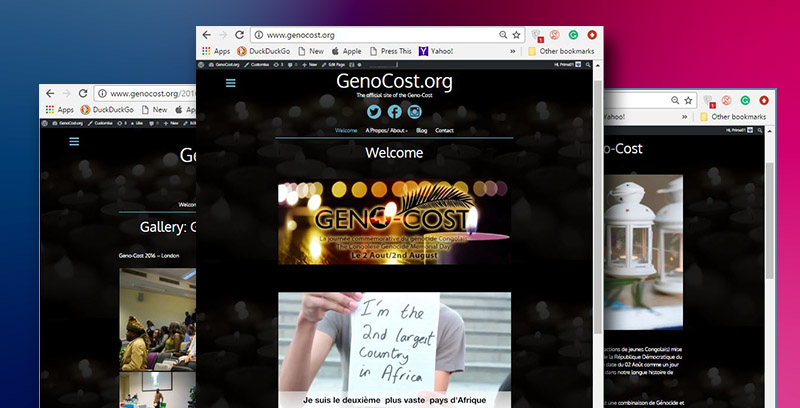Open the Apps shortcut in the left window bookmarks bar
The image size is (800, 408).
click(60, 110)
